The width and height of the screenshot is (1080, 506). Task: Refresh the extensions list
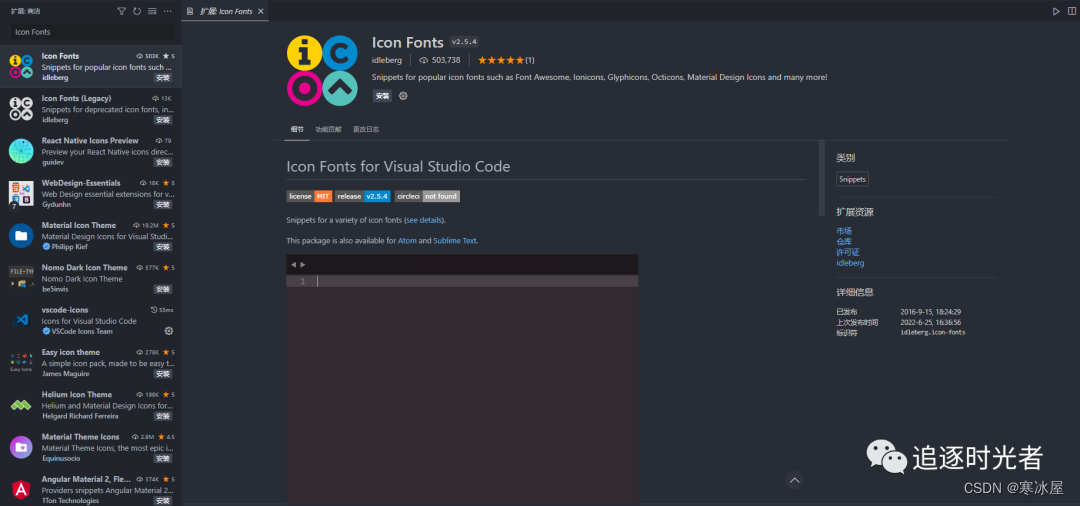[x=137, y=11]
